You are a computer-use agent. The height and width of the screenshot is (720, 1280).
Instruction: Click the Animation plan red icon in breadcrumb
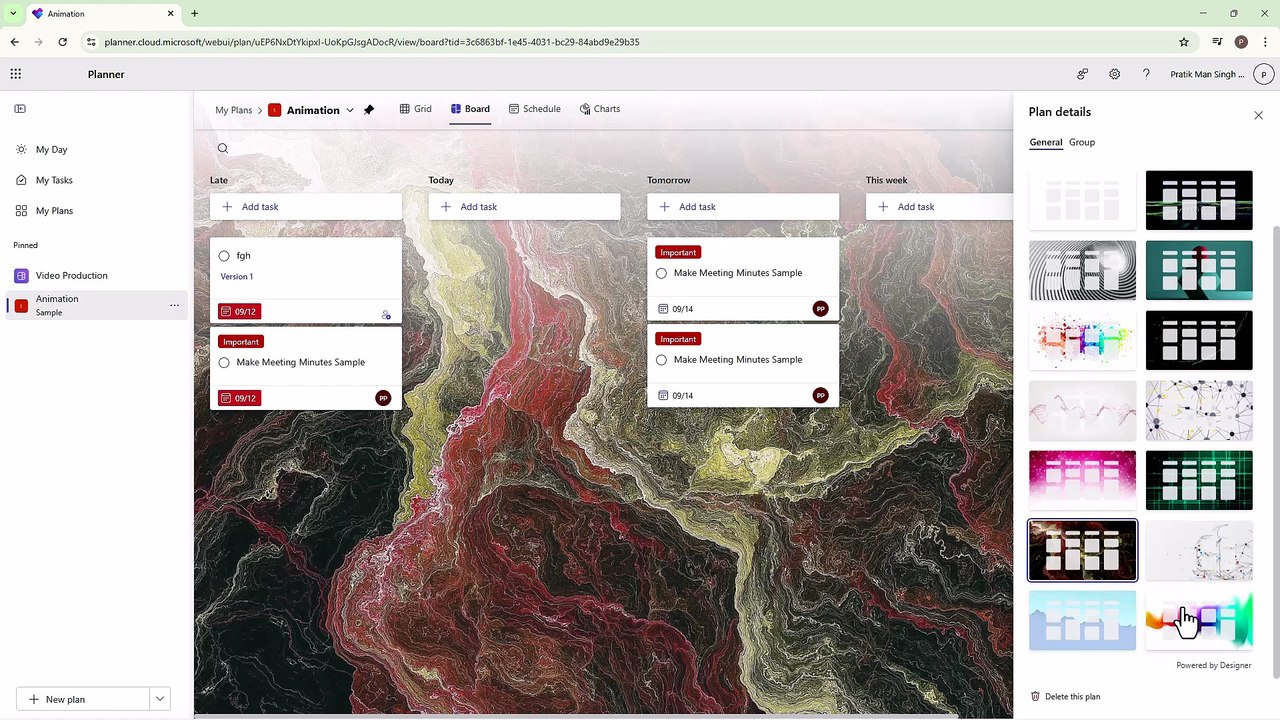pyautogui.click(x=274, y=110)
